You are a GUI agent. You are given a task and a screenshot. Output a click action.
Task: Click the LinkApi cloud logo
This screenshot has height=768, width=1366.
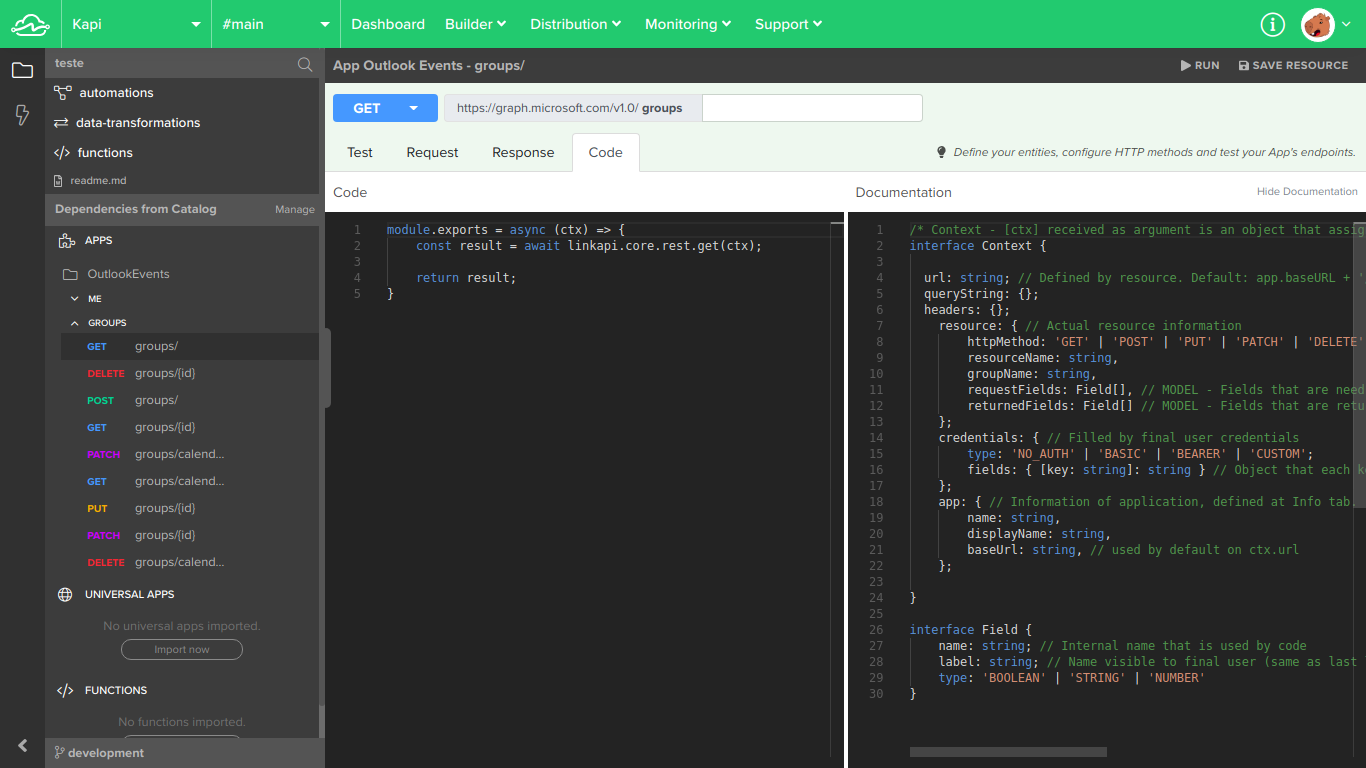[30, 24]
